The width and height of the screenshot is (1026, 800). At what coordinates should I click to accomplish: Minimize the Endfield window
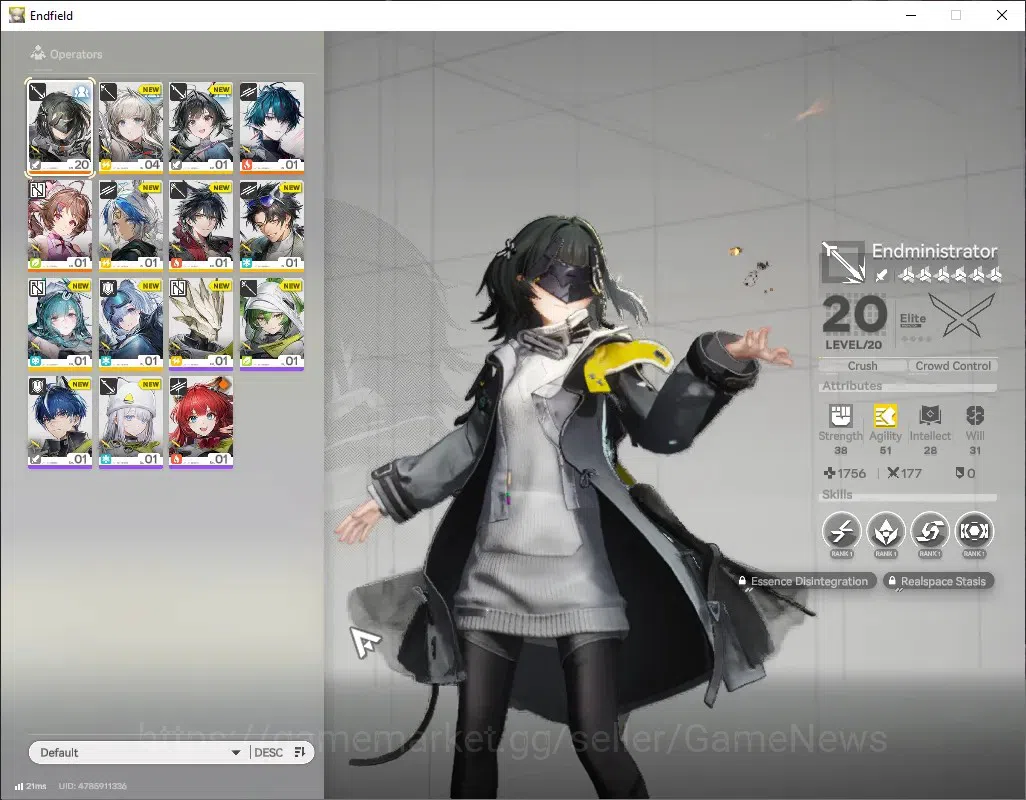point(911,15)
